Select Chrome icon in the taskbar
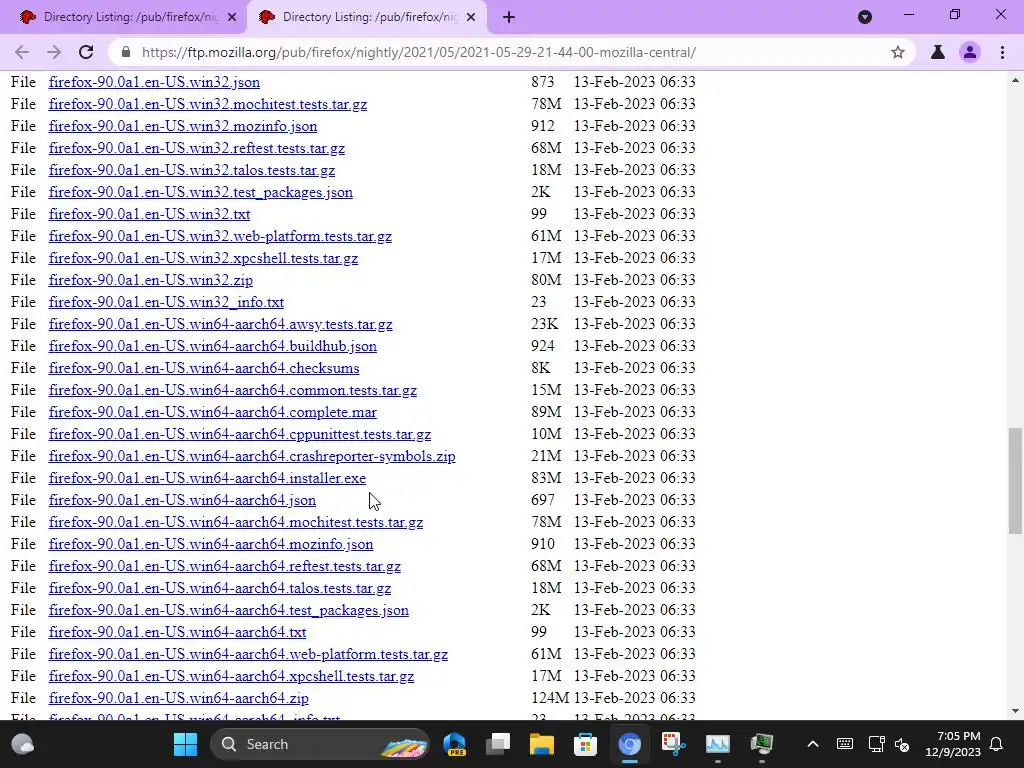The width and height of the screenshot is (1024, 768). click(630, 744)
